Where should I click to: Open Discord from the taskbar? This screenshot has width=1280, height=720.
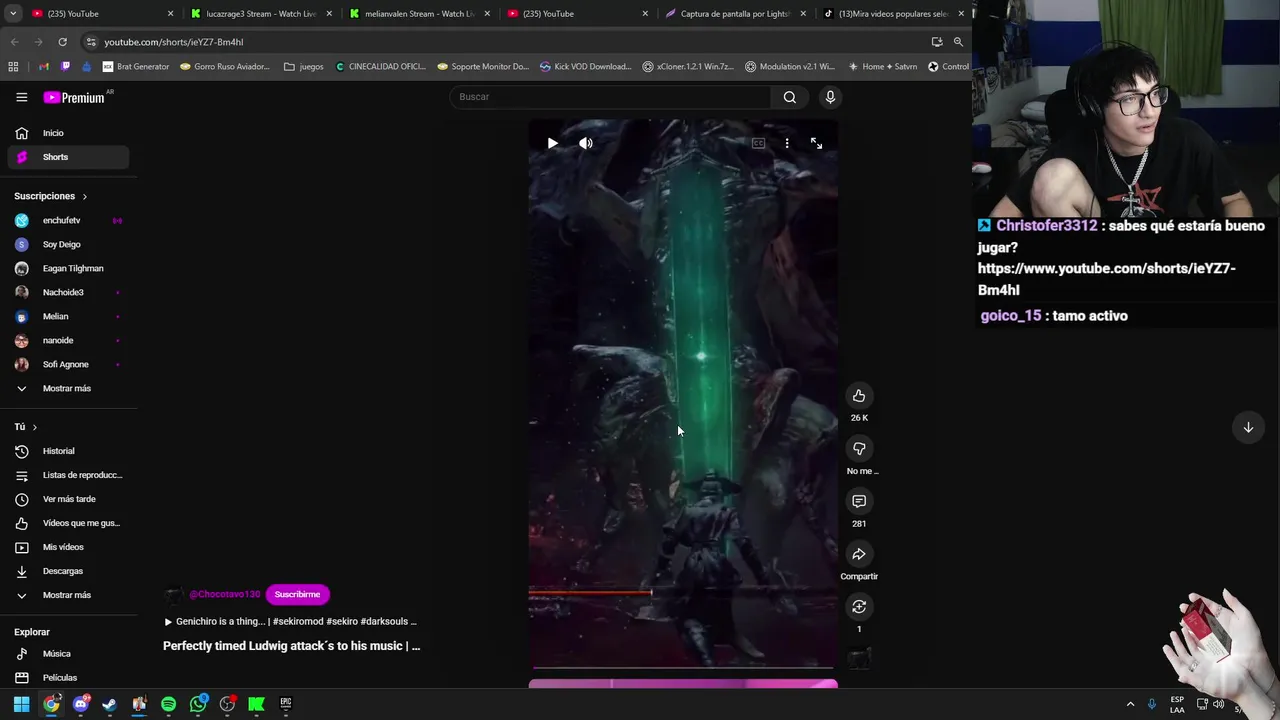click(x=81, y=704)
